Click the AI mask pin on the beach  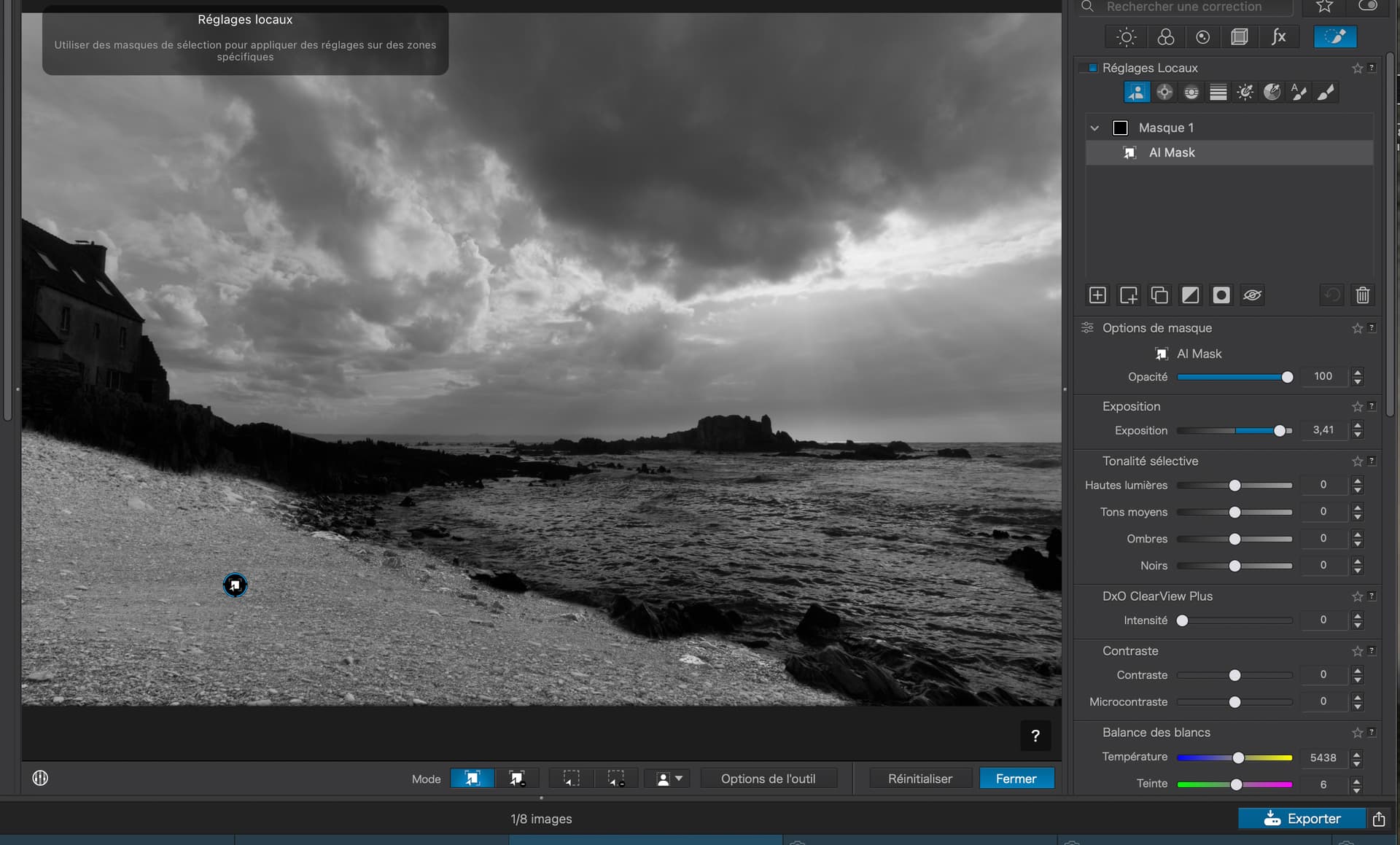click(x=235, y=585)
